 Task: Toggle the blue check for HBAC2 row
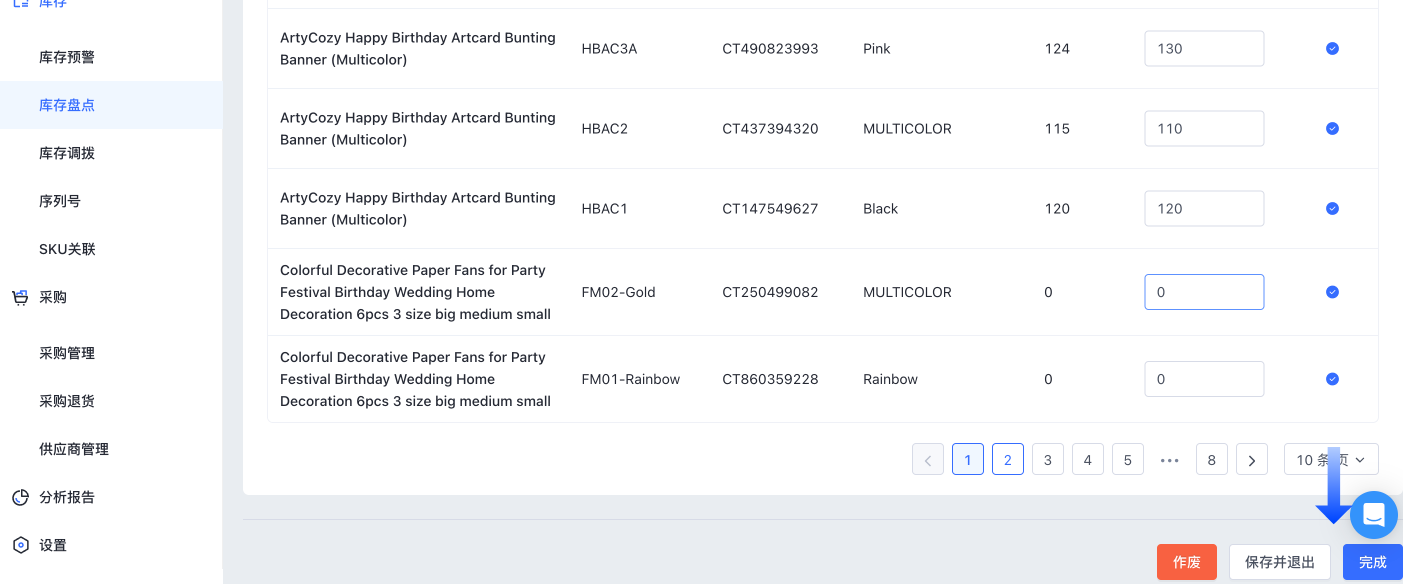coord(1332,128)
